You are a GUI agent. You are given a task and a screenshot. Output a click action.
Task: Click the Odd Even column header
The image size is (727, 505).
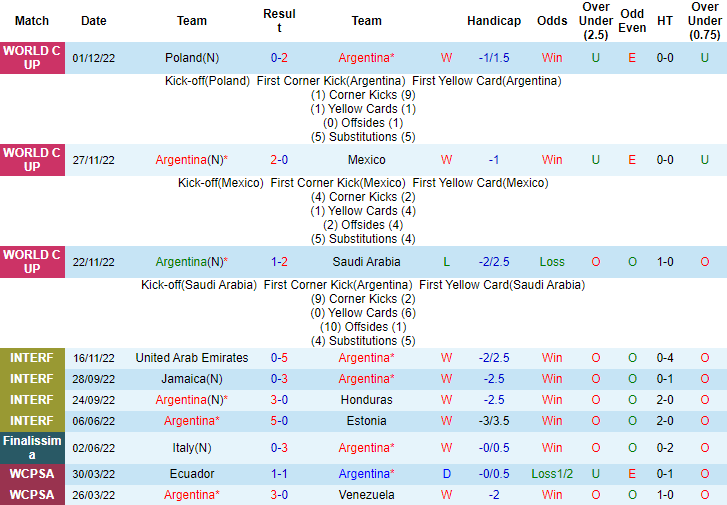632,21
